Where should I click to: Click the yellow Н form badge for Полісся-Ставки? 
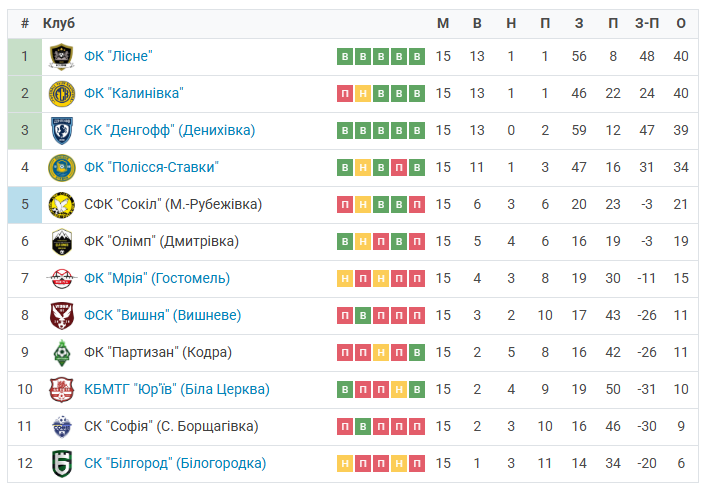[363, 168]
